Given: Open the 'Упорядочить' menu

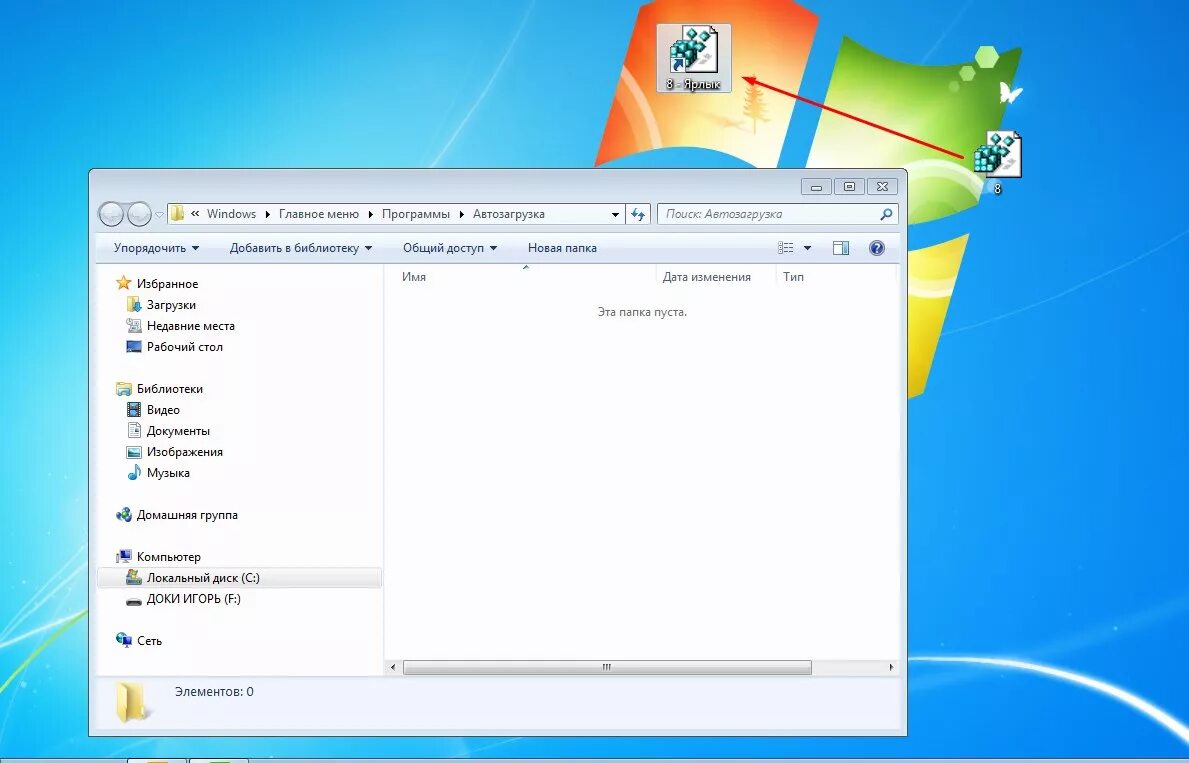Looking at the screenshot, I should (156, 248).
